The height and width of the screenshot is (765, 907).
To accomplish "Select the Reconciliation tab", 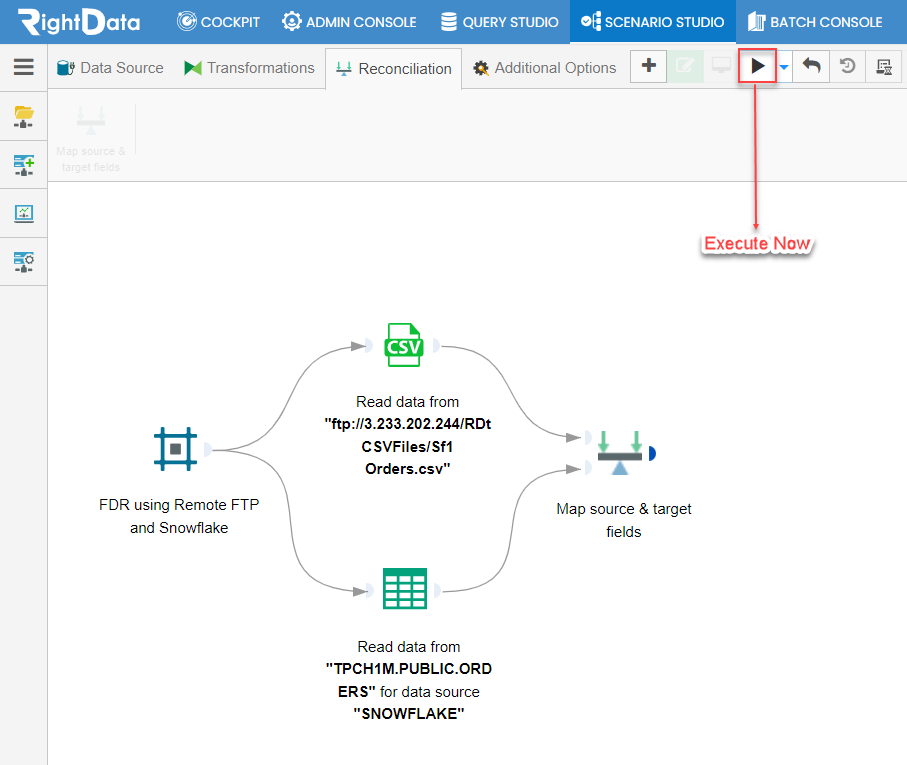I will [393, 69].
